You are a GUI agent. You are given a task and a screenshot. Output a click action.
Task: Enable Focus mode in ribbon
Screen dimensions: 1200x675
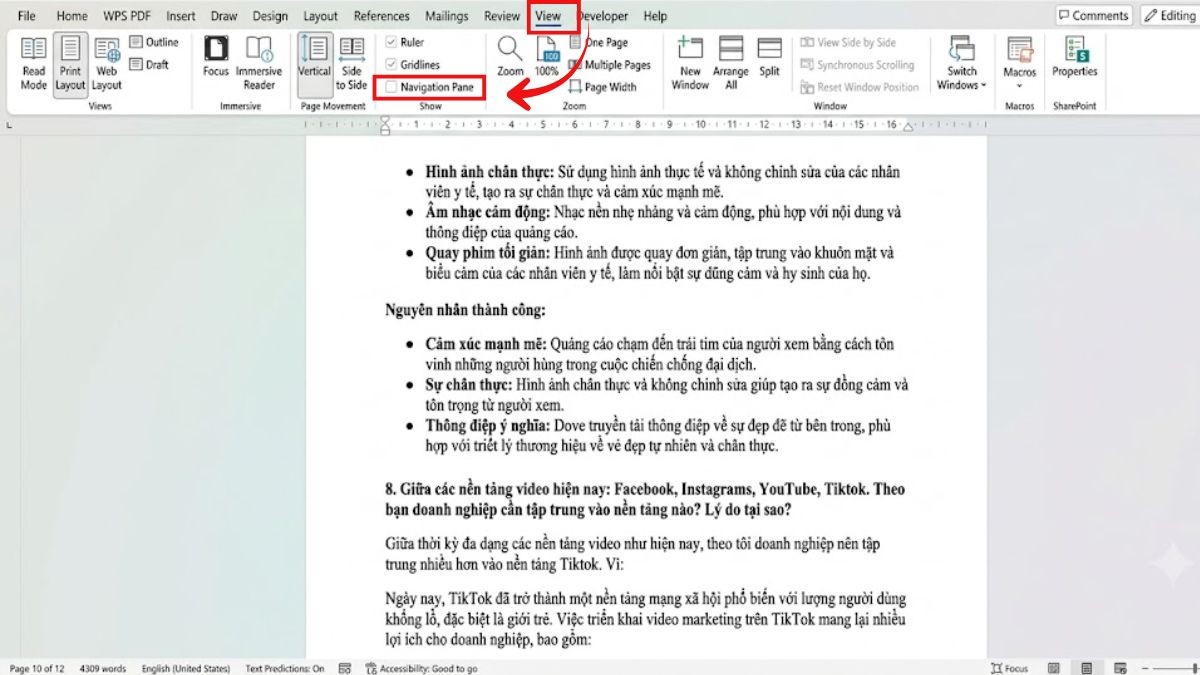coord(215,58)
